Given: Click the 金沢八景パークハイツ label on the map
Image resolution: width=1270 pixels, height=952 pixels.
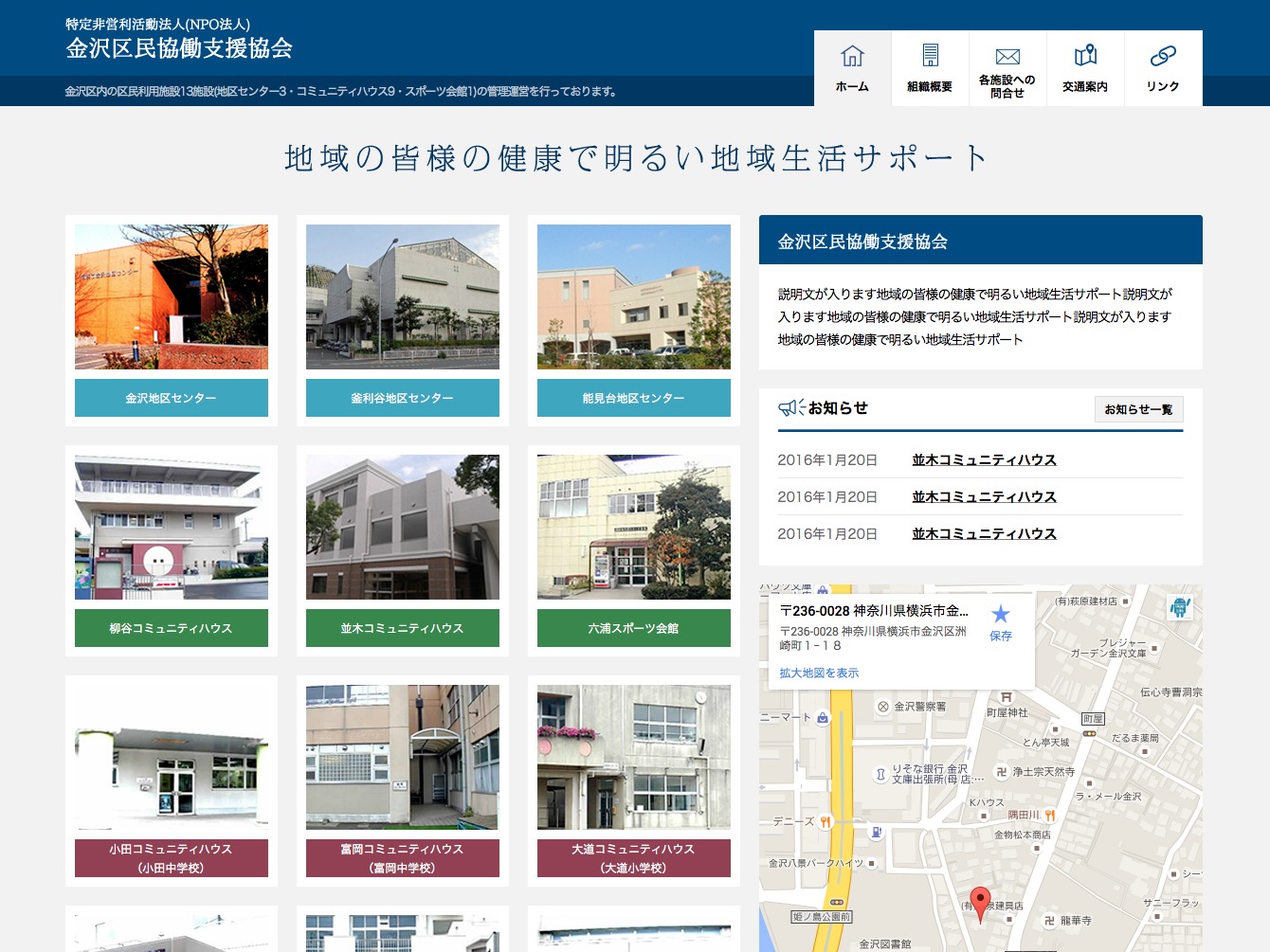Looking at the screenshot, I should [816, 863].
